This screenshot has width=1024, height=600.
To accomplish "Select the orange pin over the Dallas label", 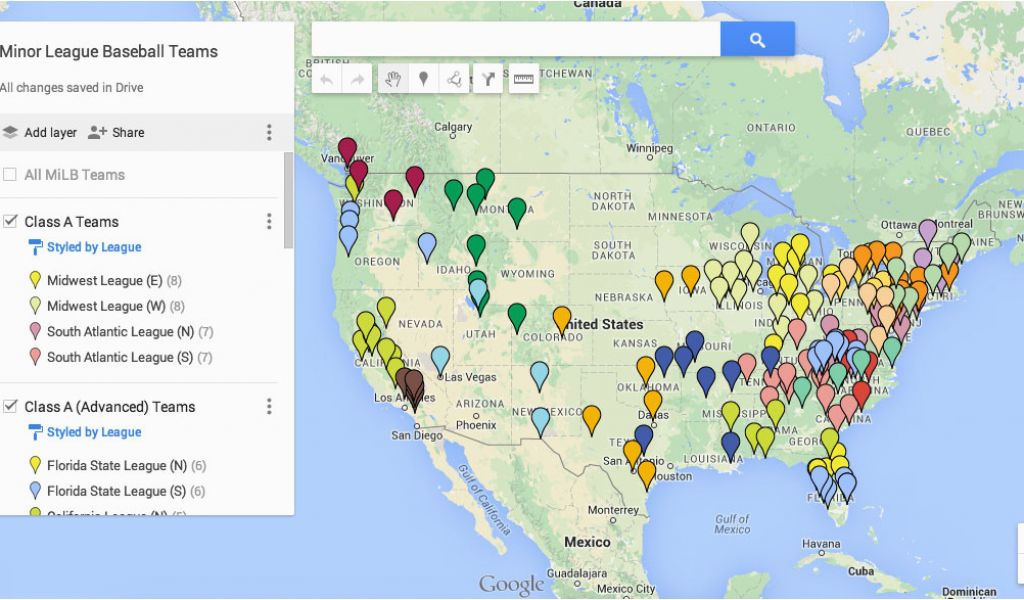I will (x=652, y=405).
